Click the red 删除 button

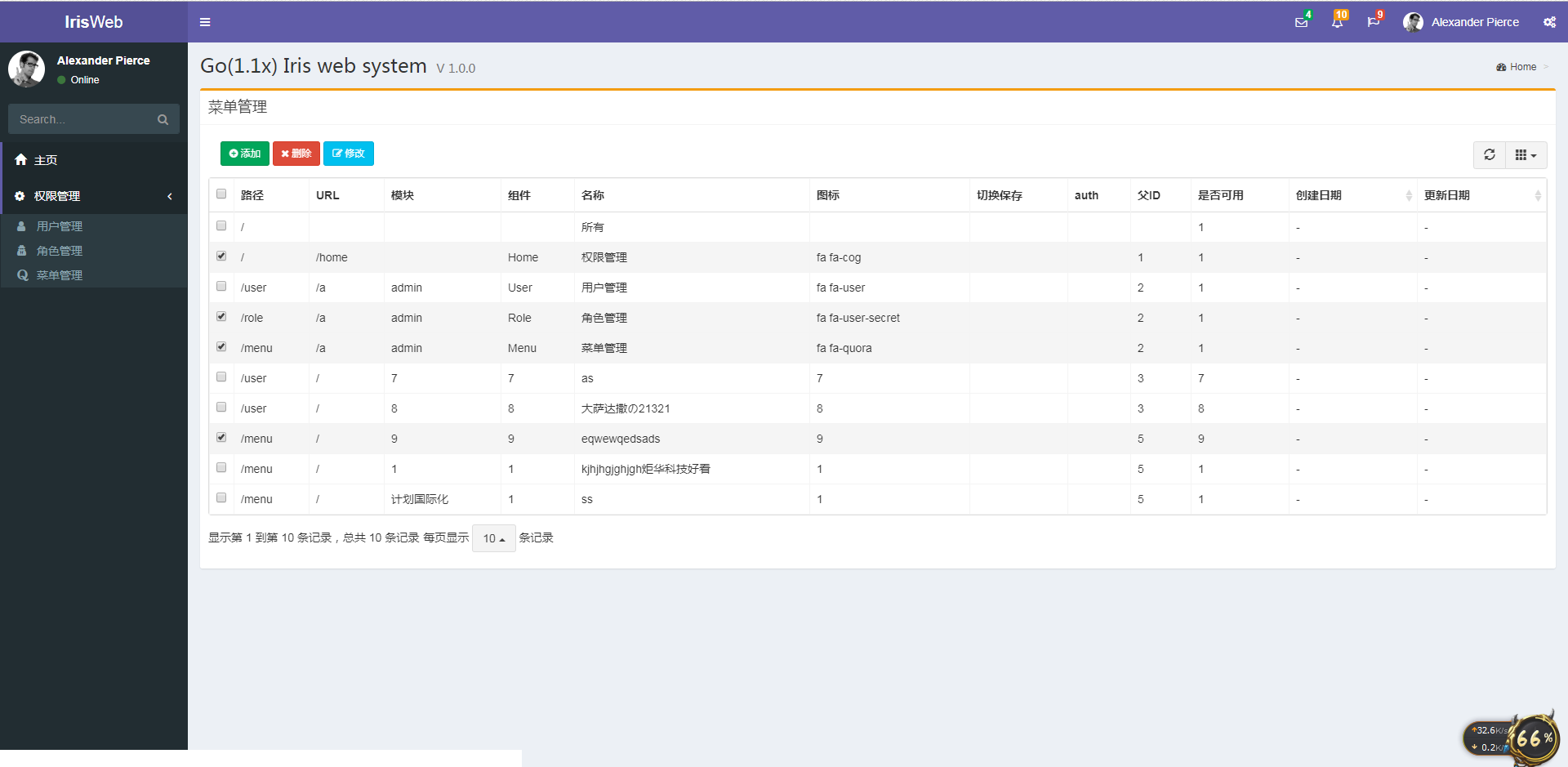tap(296, 154)
